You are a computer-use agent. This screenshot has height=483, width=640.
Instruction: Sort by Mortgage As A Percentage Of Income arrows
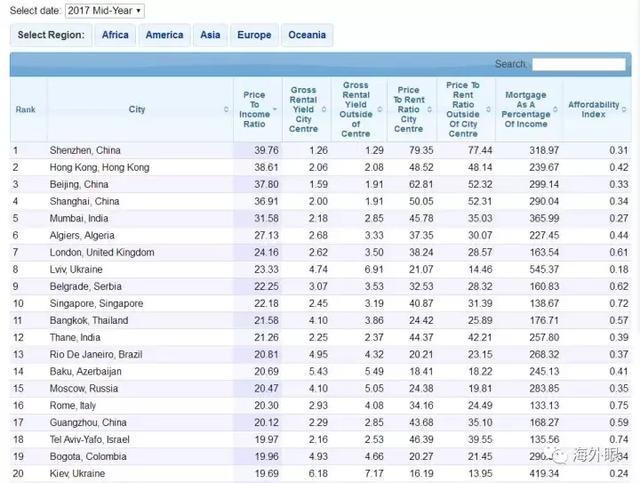point(556,109)
